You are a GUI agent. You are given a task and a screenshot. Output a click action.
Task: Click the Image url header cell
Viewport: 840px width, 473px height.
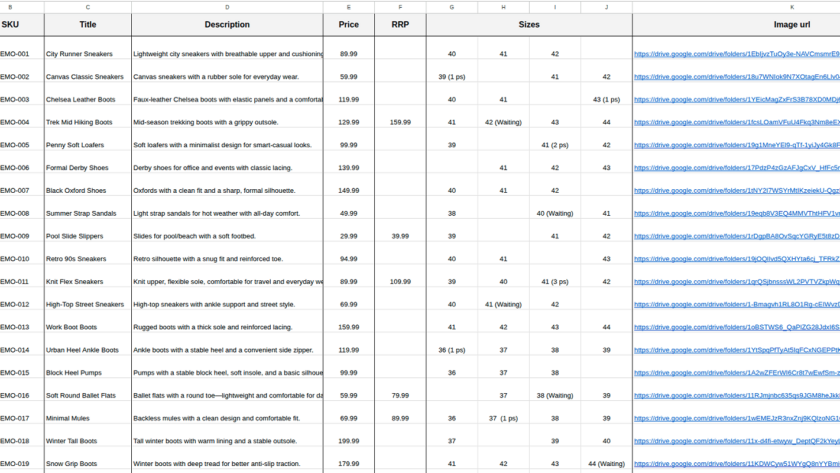pos(792,25)
